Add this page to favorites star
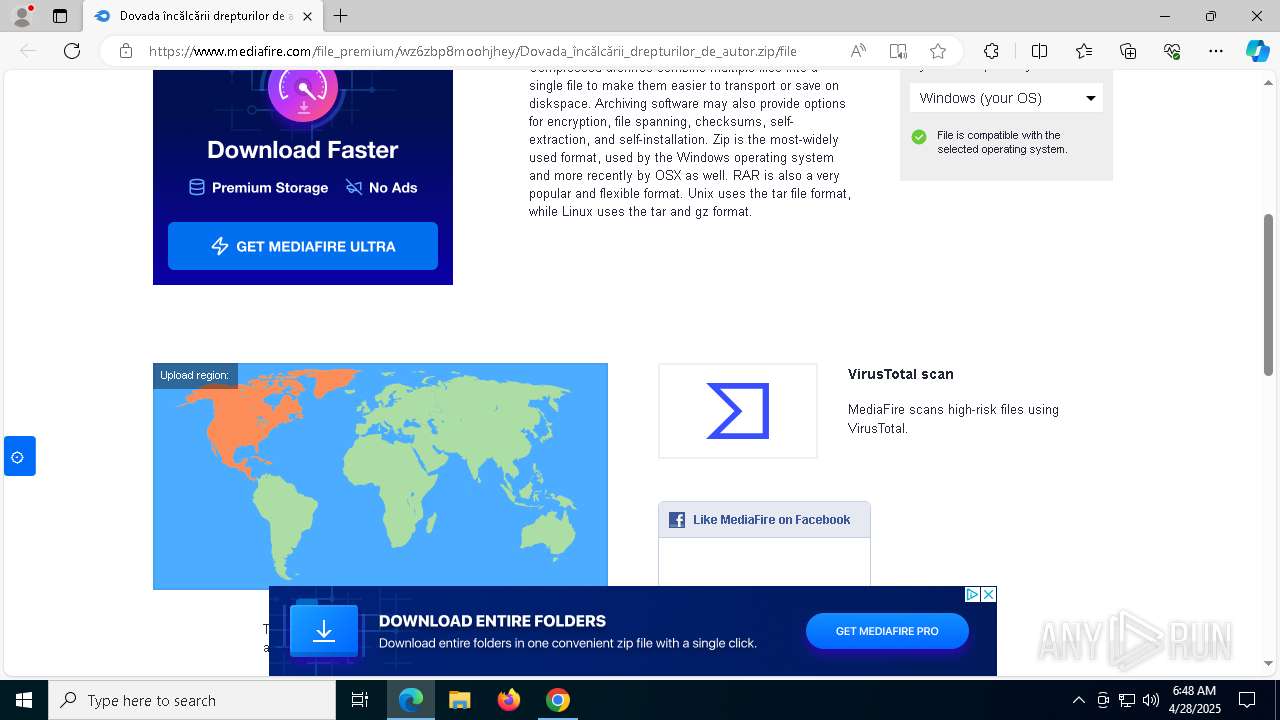Image resolution: width=1280 pixels, height=720 pixels. pyautogui.click(x=938, y=51)
